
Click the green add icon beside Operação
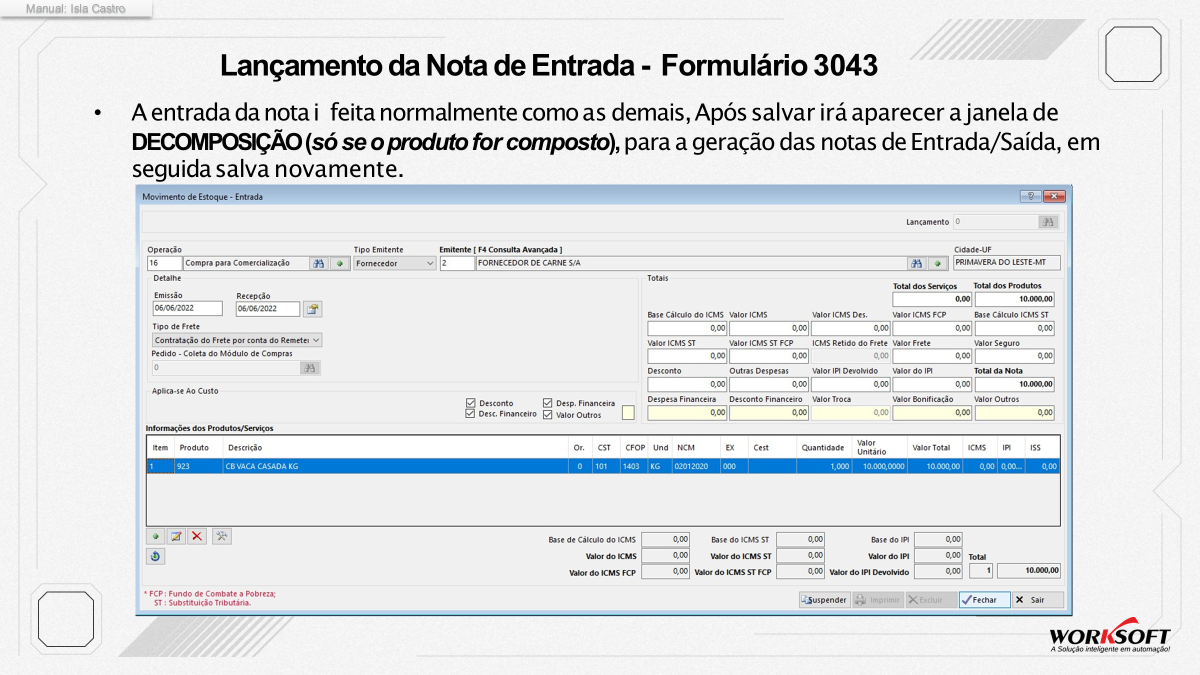click(339, 263)
